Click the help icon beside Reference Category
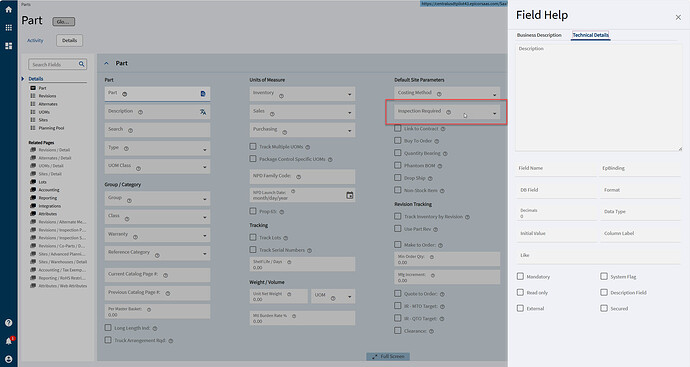690x367 pixels. click(x=157, y=255)
